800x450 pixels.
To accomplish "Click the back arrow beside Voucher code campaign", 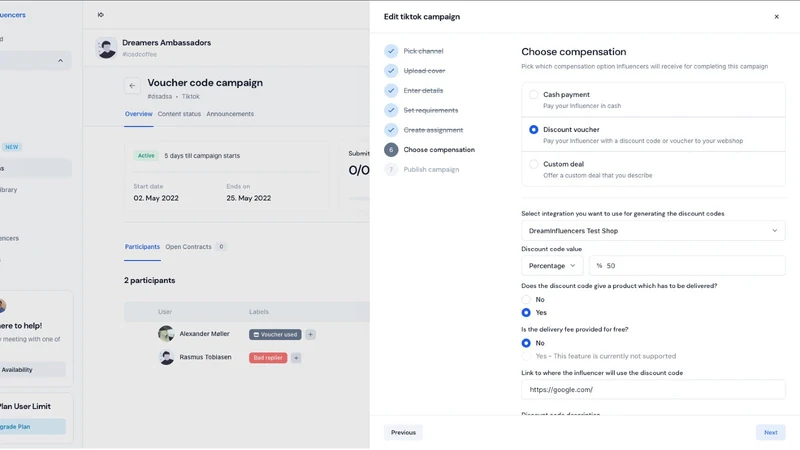I will (x=132, y=86).
